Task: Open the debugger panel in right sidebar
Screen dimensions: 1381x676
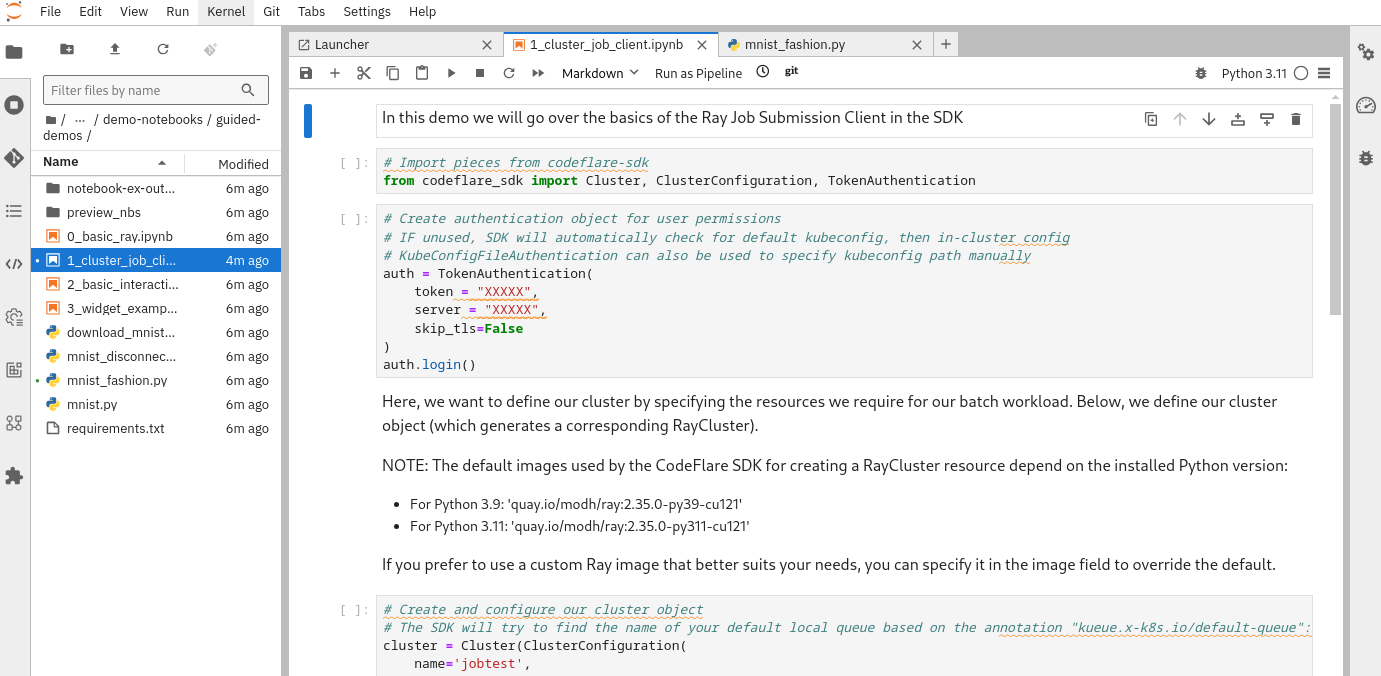Action: click(x=1366, y=158)
